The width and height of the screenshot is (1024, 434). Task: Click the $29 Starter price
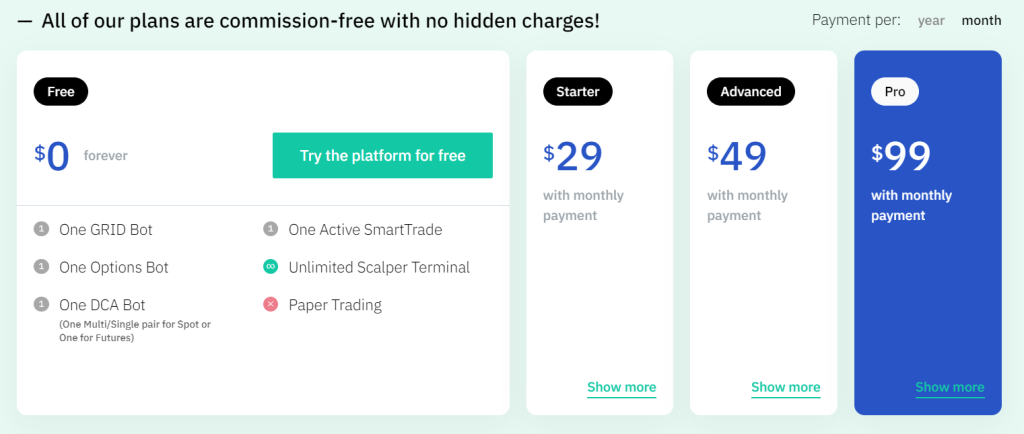(573, 157)
